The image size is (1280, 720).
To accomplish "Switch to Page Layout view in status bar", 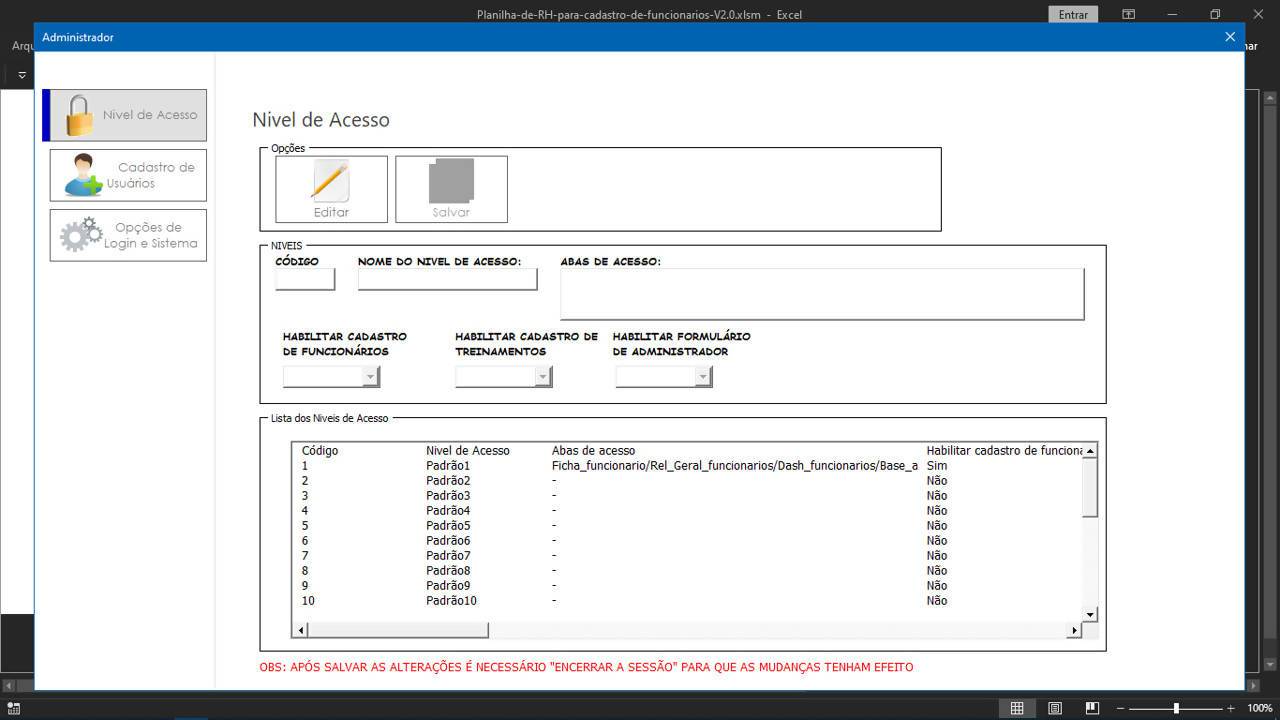I will (1055, 708).
